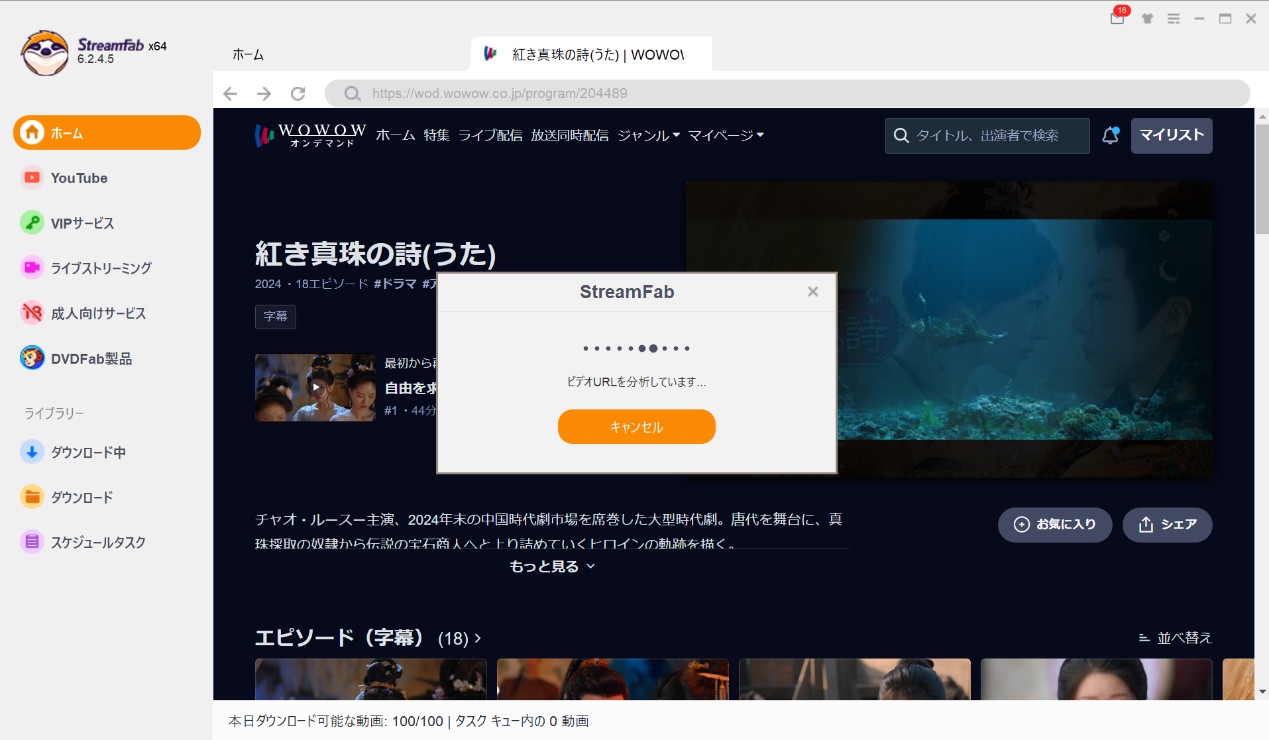This screenshot has height=740, width=1269.
Task: Click the adult services 18 icon
Action: (x=32, y=313)
